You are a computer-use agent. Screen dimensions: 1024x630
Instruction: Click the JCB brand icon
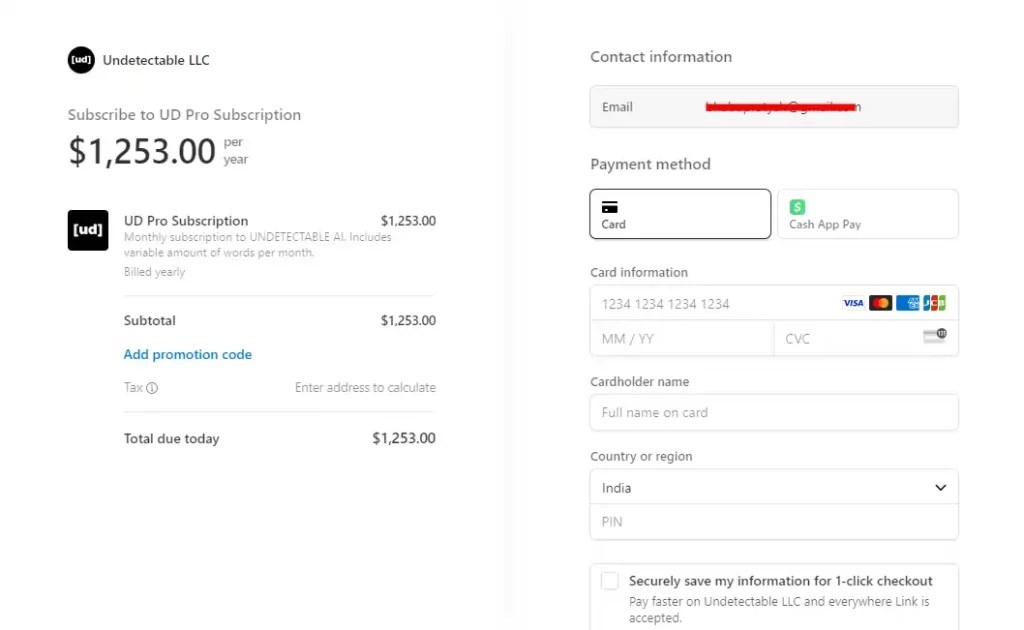pyautogui.click(x=934, y=303)
